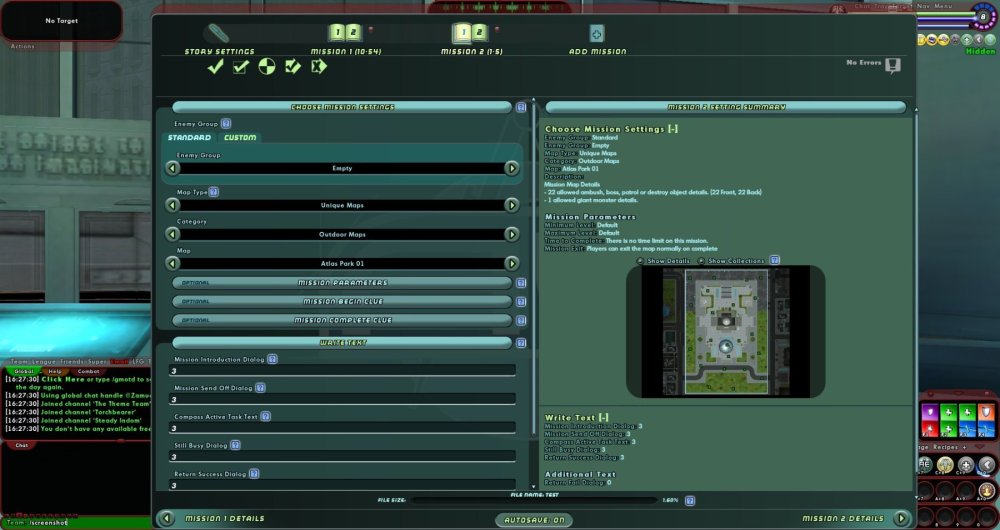Select next Enemy Group with right arrow
Screen dimensions: 1000x530
(x=511, y=168)
